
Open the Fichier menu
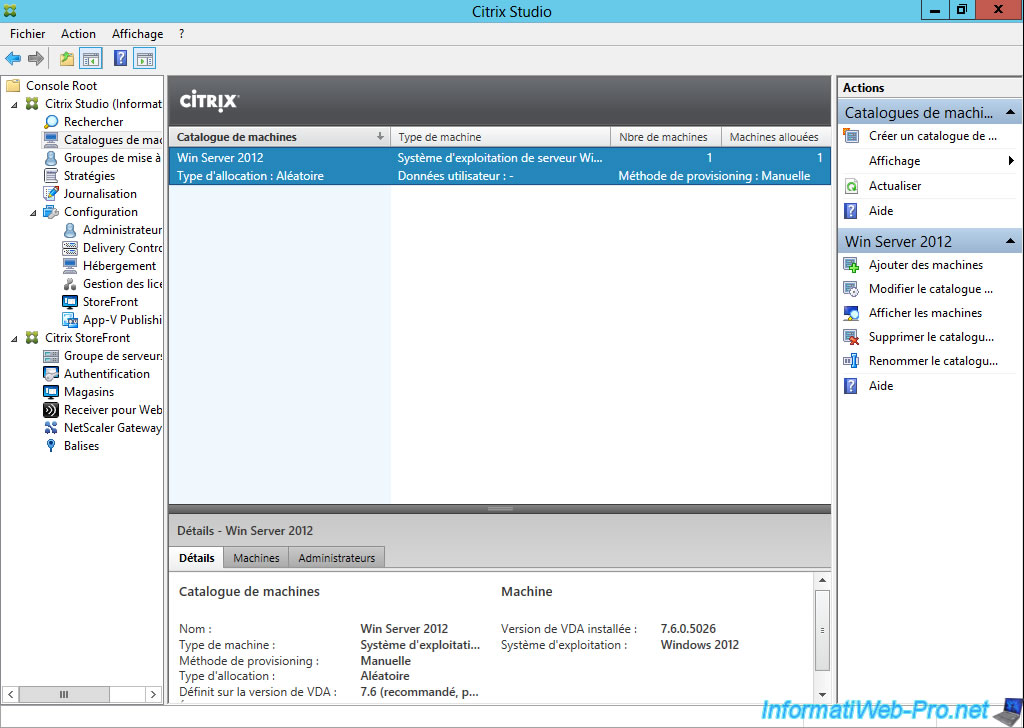27,34
